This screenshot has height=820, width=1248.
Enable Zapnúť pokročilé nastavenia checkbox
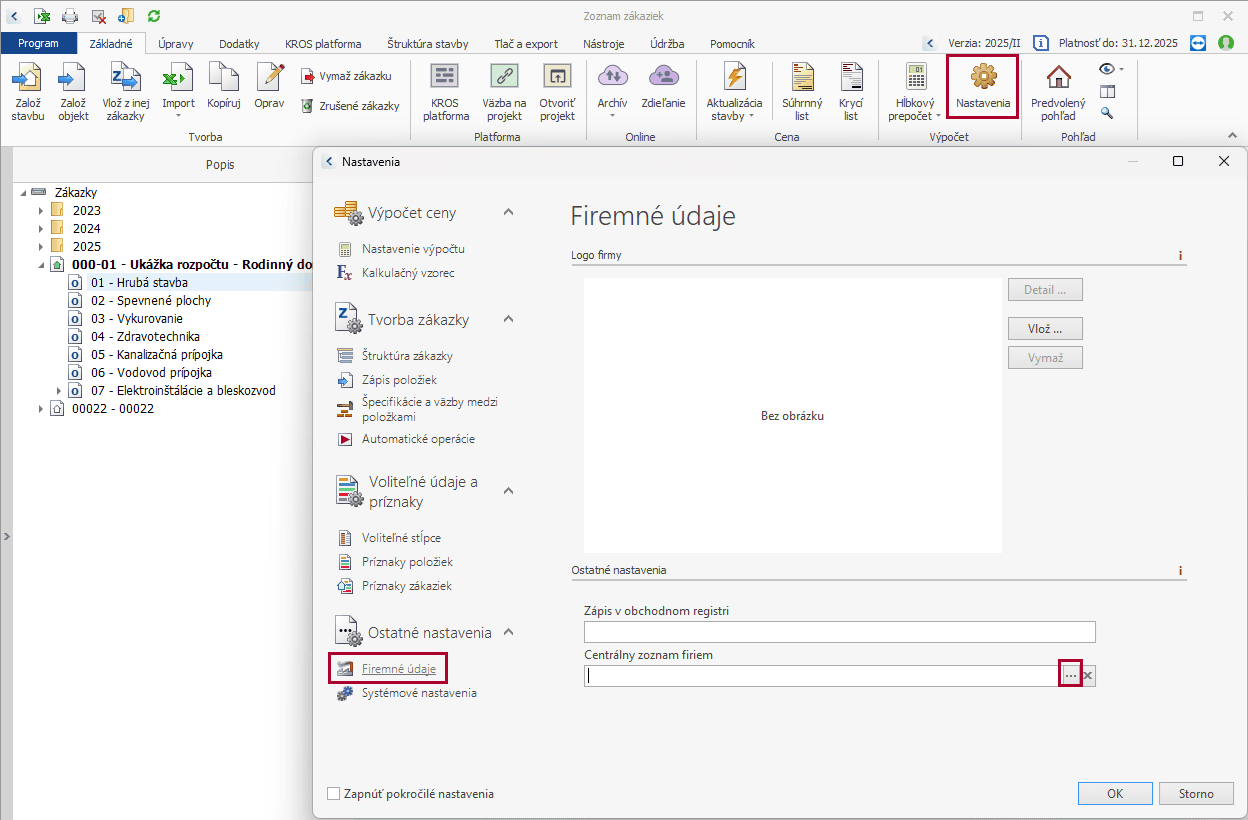[x=334, y=794]
